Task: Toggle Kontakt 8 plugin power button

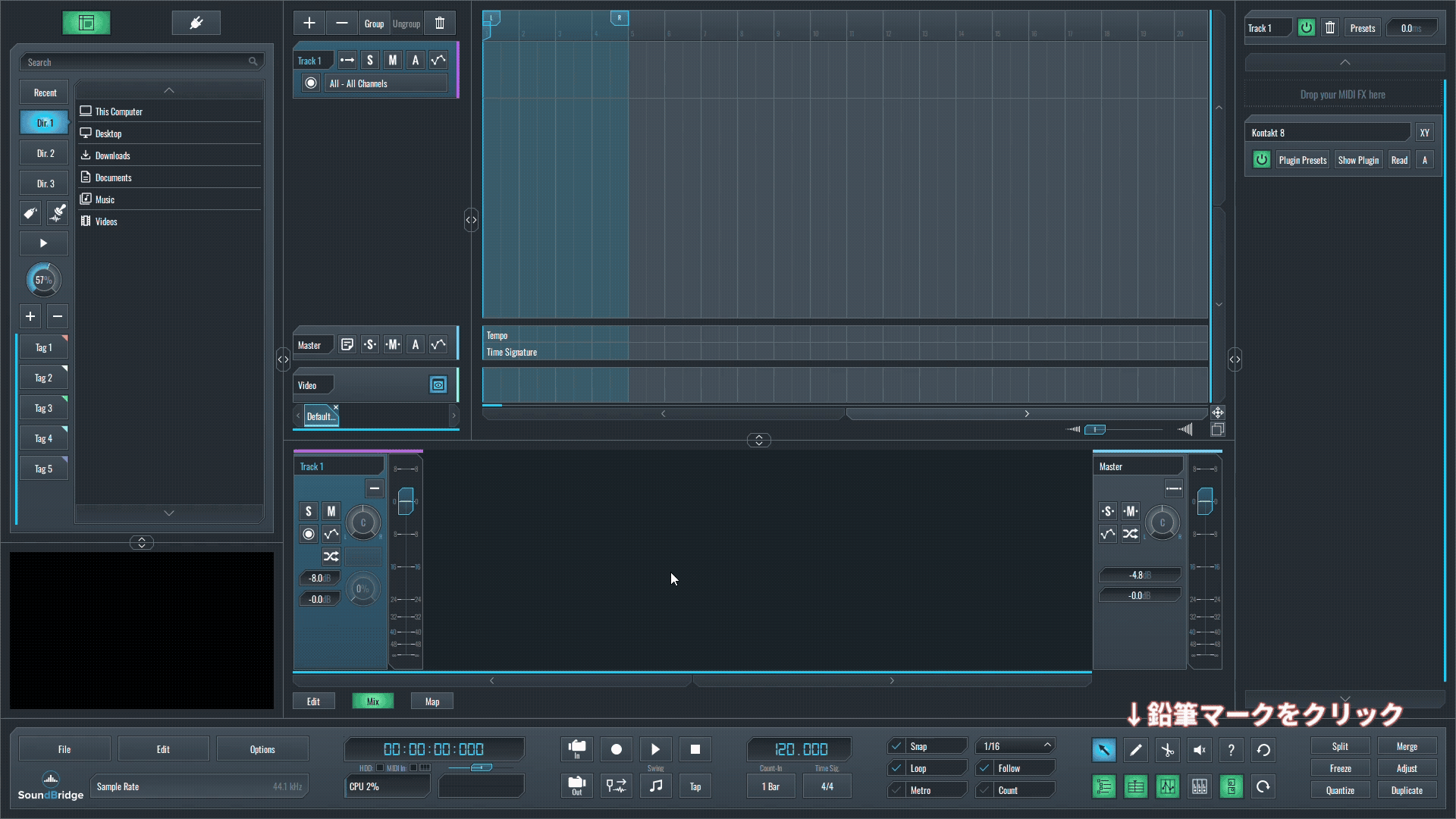Action: [x=1261, y=160]
